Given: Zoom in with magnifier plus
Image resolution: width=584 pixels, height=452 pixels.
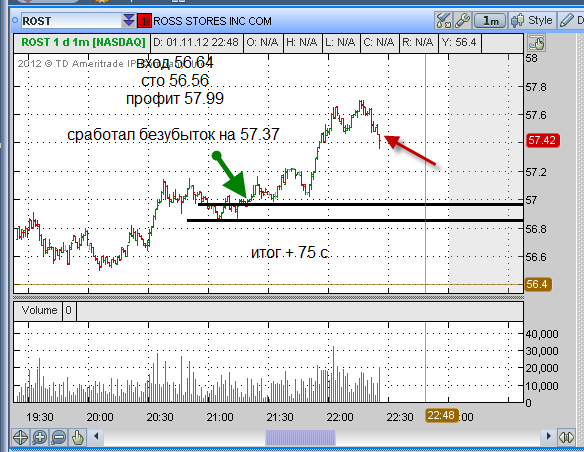Looking at the screenshot, I should click(x=39, y=437).
